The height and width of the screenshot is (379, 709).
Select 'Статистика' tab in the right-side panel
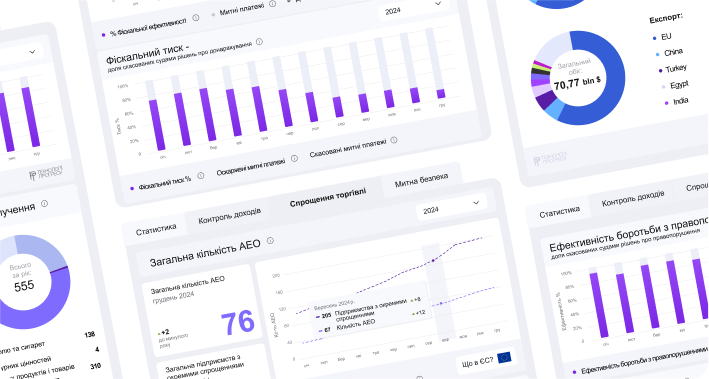(559, 211)
